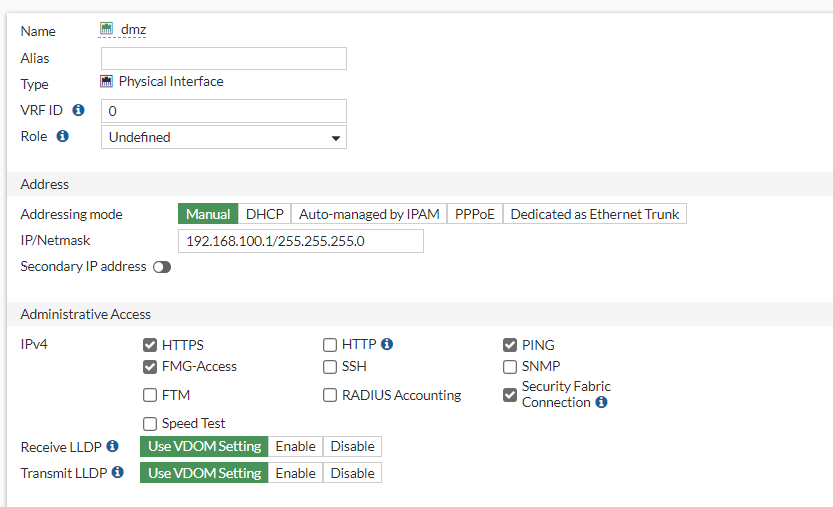Click the IP/Netmask input field
Viewport: 833px width, 507px height.
[301, 241]
